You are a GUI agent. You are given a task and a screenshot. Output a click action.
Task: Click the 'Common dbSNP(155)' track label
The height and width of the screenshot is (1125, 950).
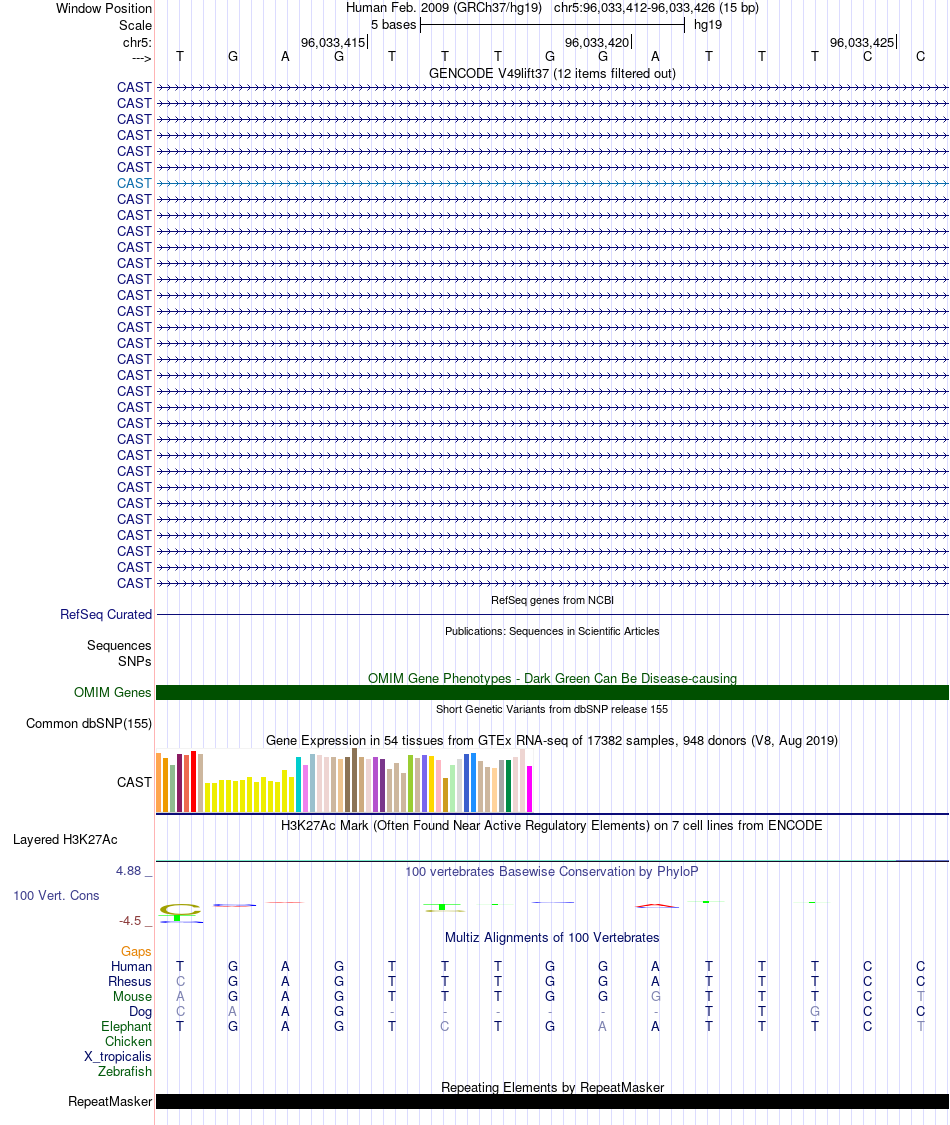point(89,724)
